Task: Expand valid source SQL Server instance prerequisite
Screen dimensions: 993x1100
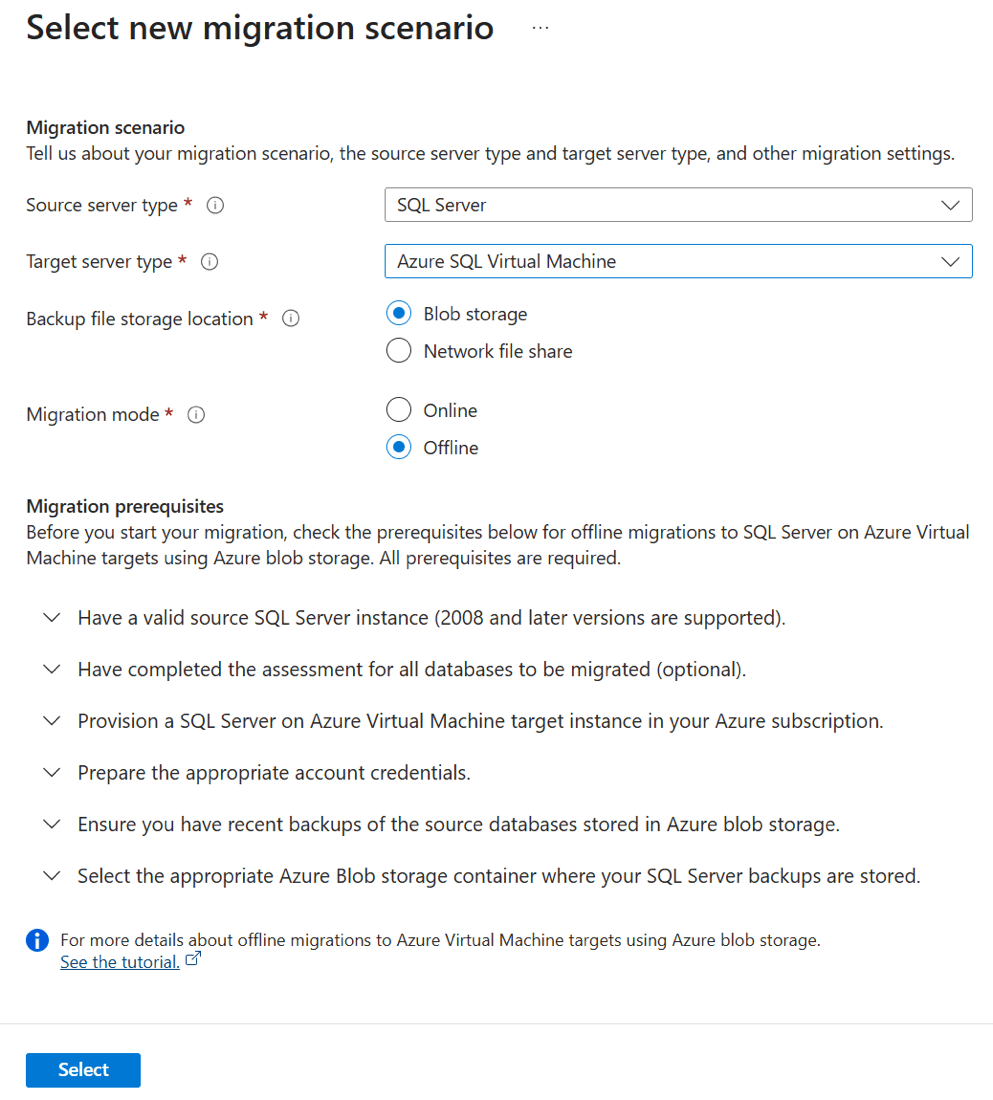Action: pyautogui.click(x=52, y=618)
